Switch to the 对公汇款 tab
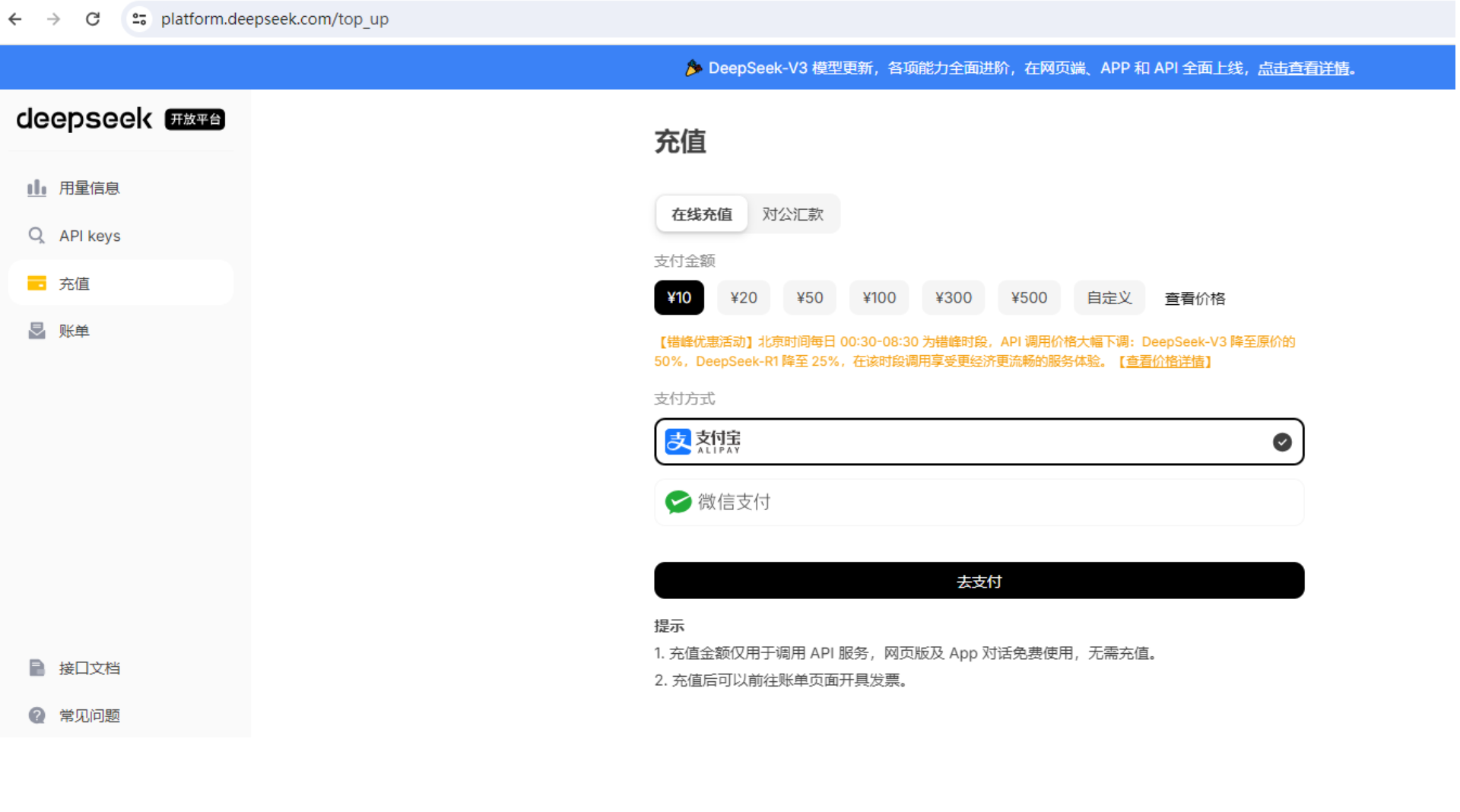The image size is (1460, 812). [x=793, y=214]
